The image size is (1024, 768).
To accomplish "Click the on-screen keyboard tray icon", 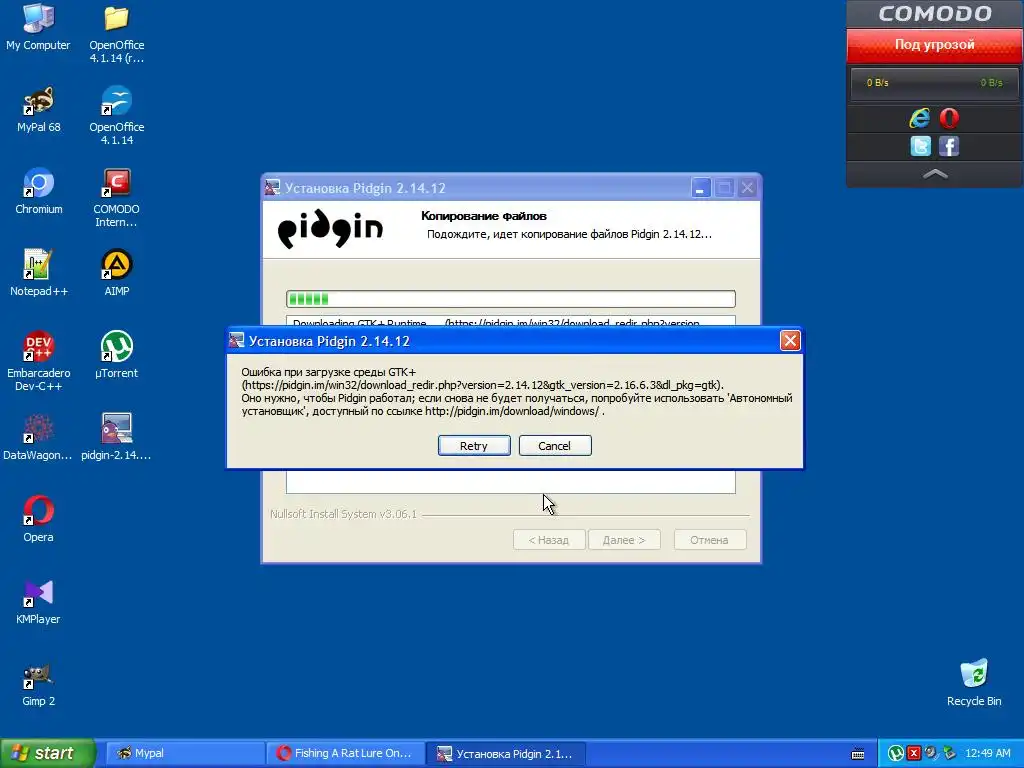I will pos(858,754).
